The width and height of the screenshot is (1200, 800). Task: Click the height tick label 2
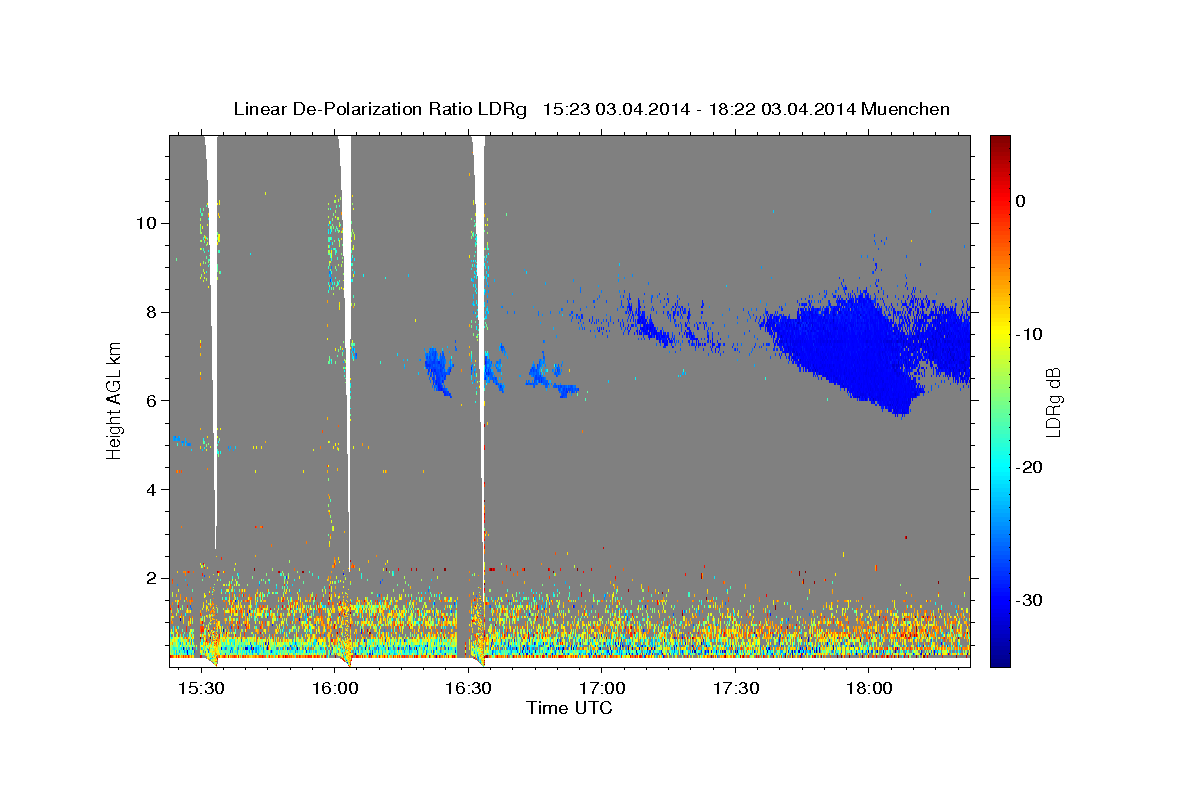coord(151,578)
